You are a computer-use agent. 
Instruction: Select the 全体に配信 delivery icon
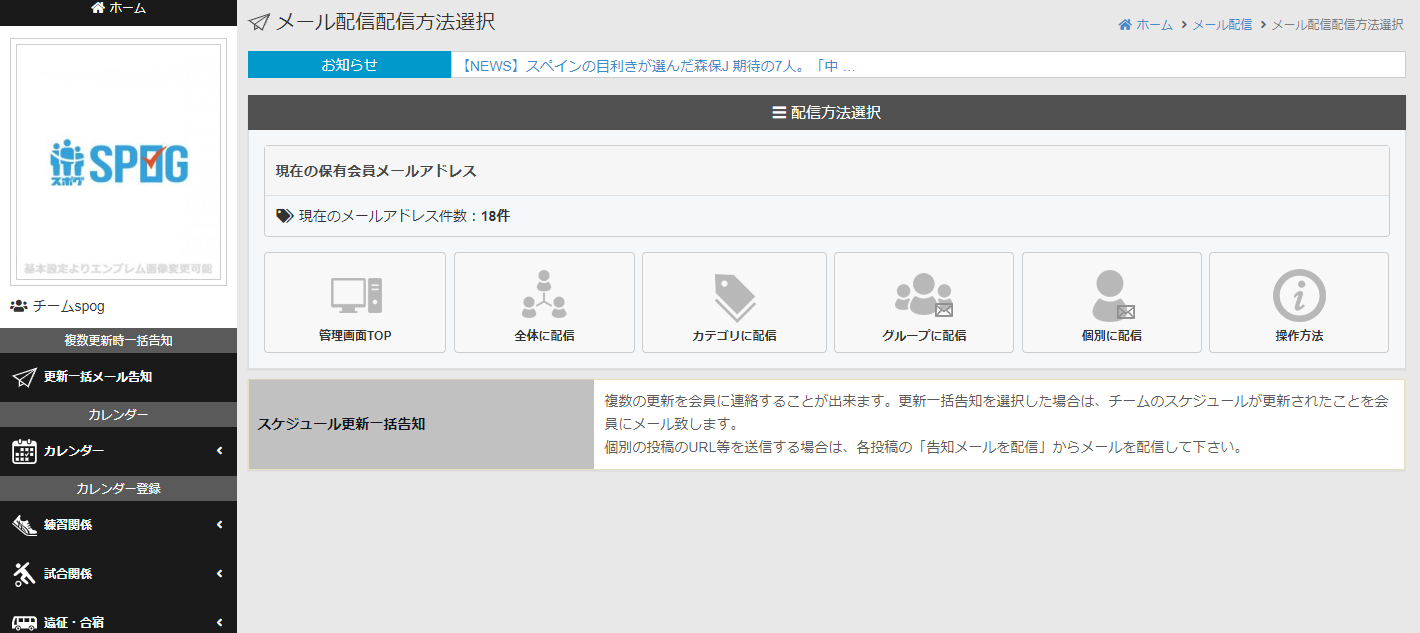pyautogui.click(x=544, y=295)
